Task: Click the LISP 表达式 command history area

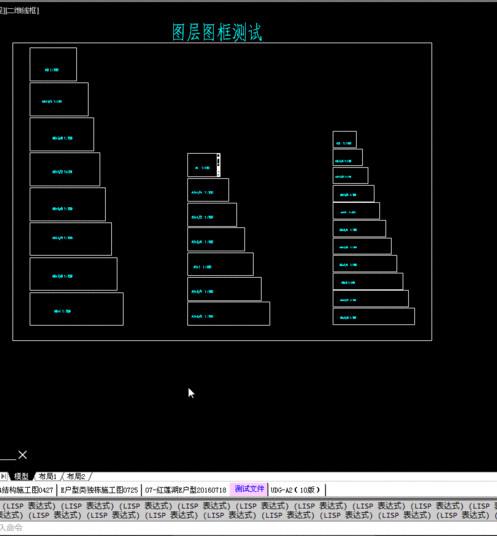Action: click(248, 510)
